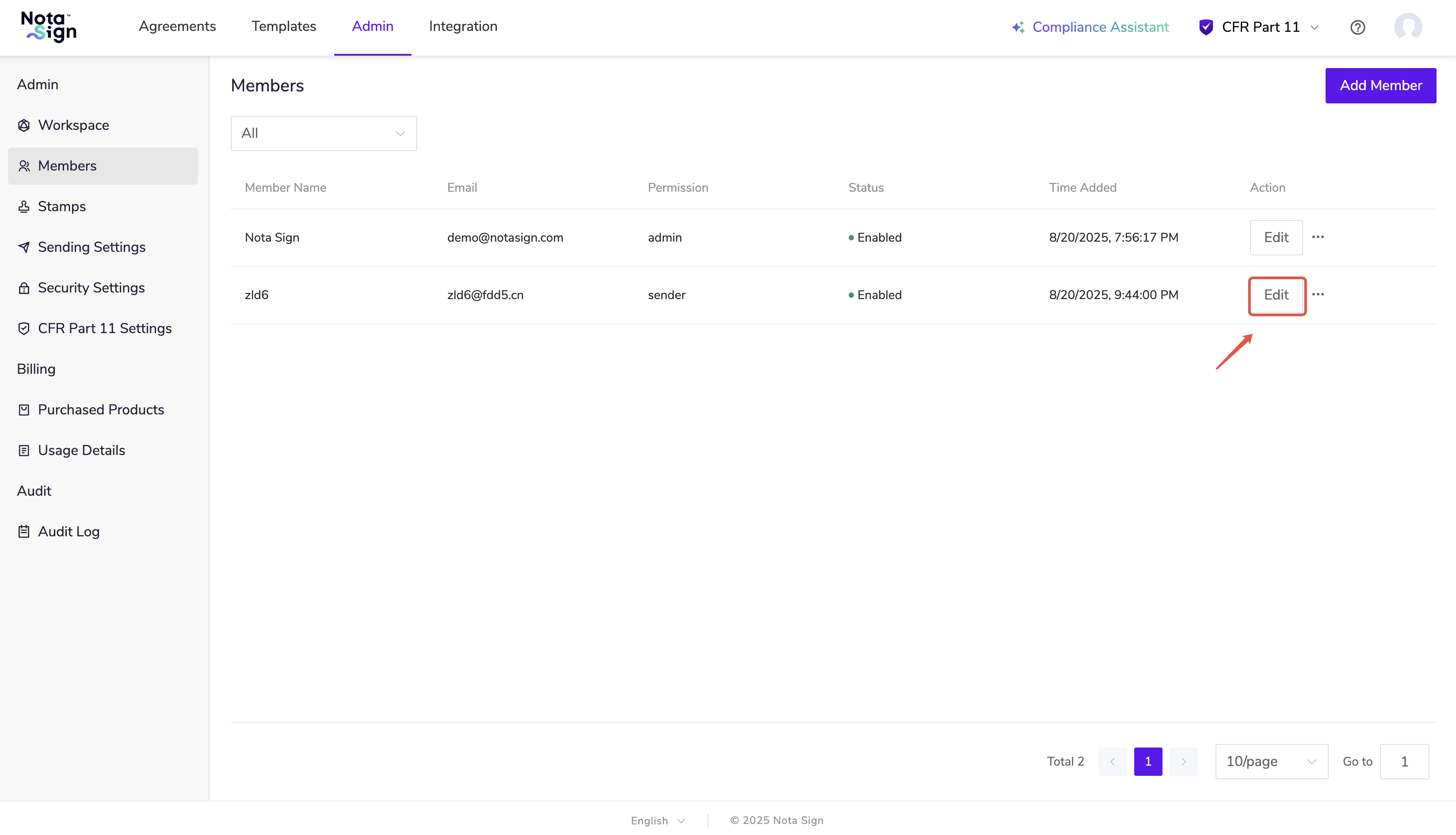Click the next page arrow
Image resolution: width=1456 pixels, height=835 pixels.
(x=1183, y=762)
